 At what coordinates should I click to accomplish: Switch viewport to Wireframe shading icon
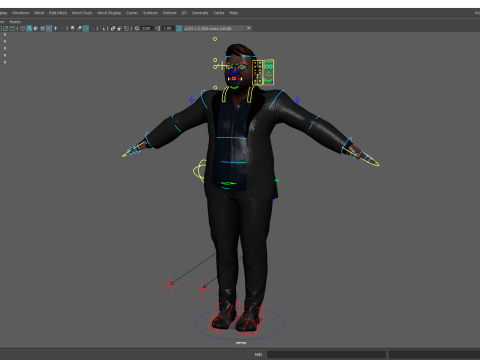pyautogui.click(x=22, y=28)
